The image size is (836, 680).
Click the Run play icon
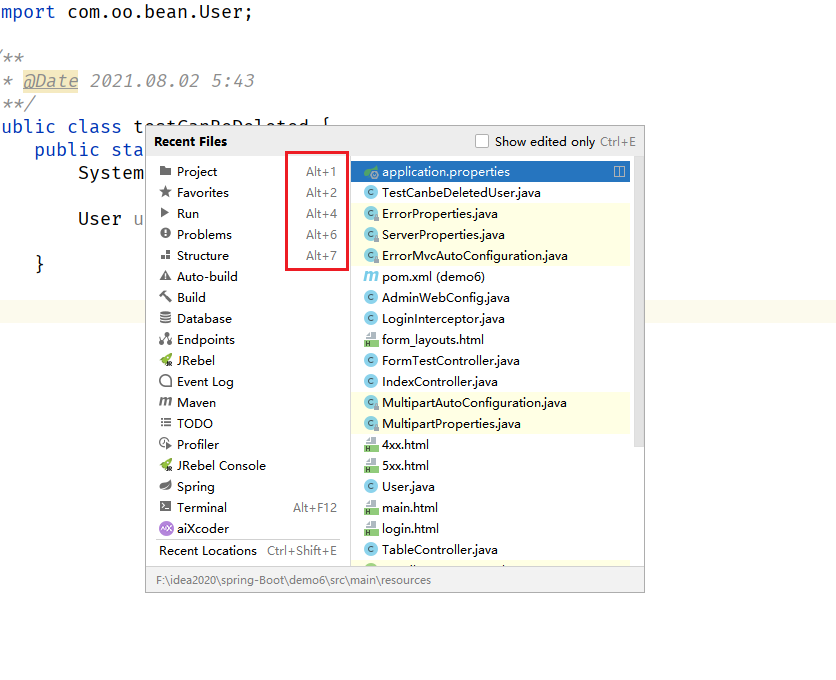coord(166,213)
